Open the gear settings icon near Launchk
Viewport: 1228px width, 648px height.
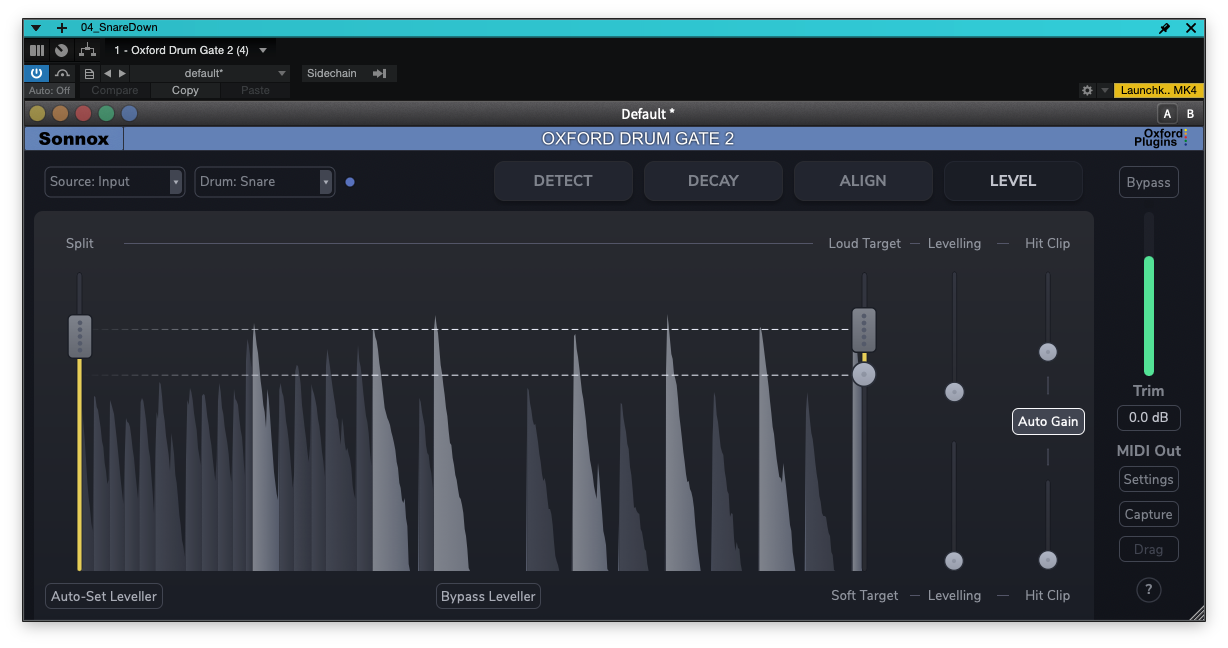click(1087, 90)
